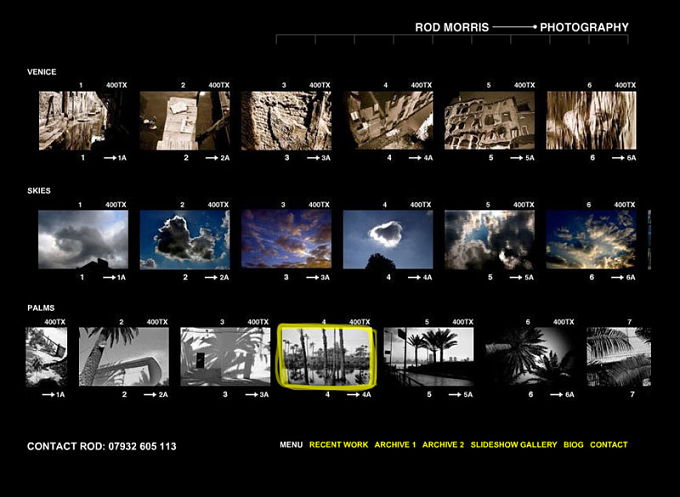This screenshot has width=680, height=497.
Task: Click the 4A arrow under Skies photo 4
Action: pyautogui.click(x=420, y=278)
